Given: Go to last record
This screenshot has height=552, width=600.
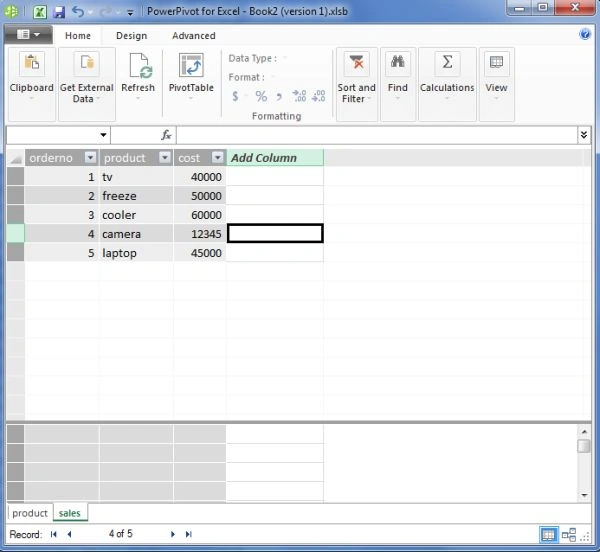Looking at the screenshot, I should 188,534.
